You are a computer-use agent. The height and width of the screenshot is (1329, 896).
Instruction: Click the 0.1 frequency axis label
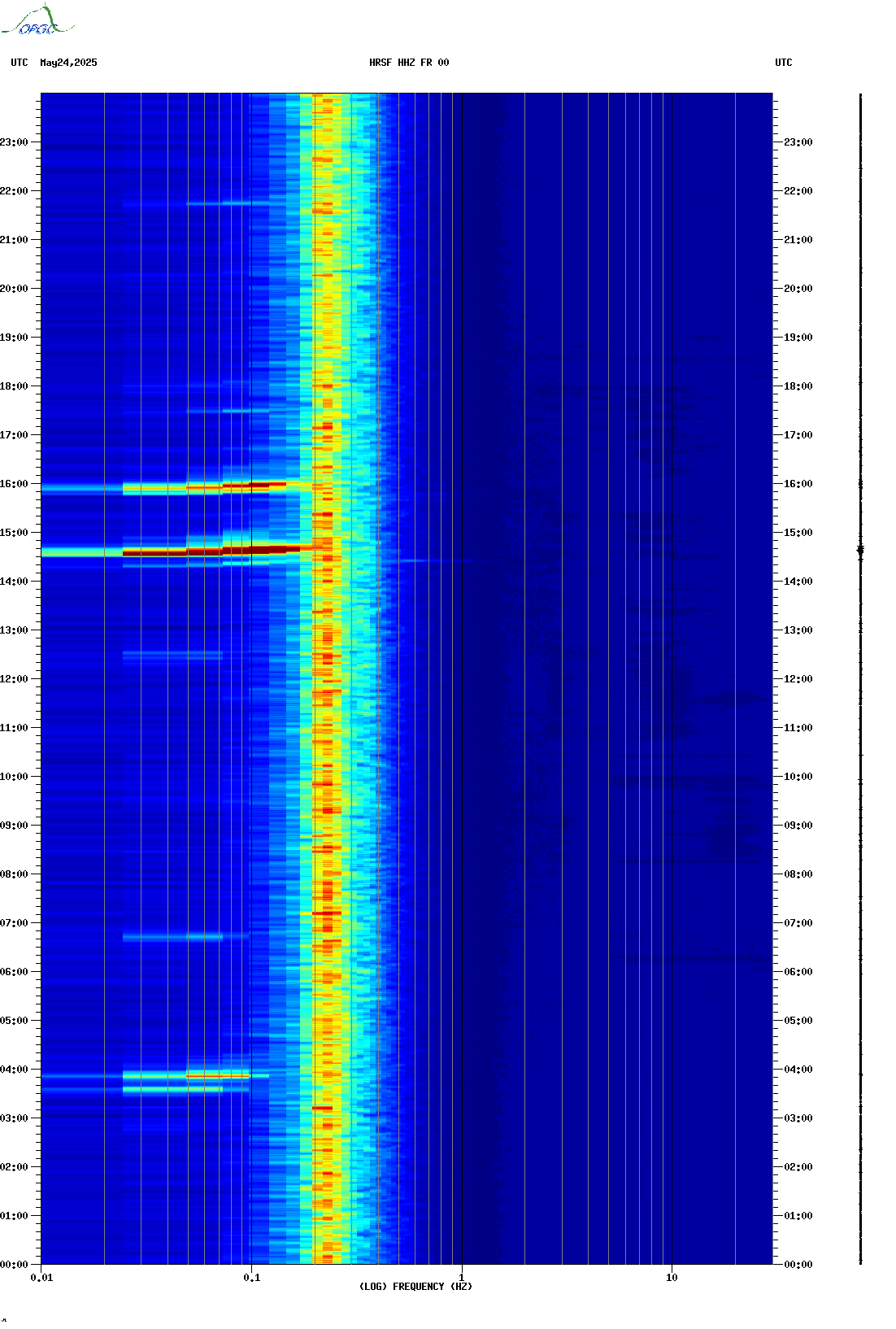(252, 1278)
